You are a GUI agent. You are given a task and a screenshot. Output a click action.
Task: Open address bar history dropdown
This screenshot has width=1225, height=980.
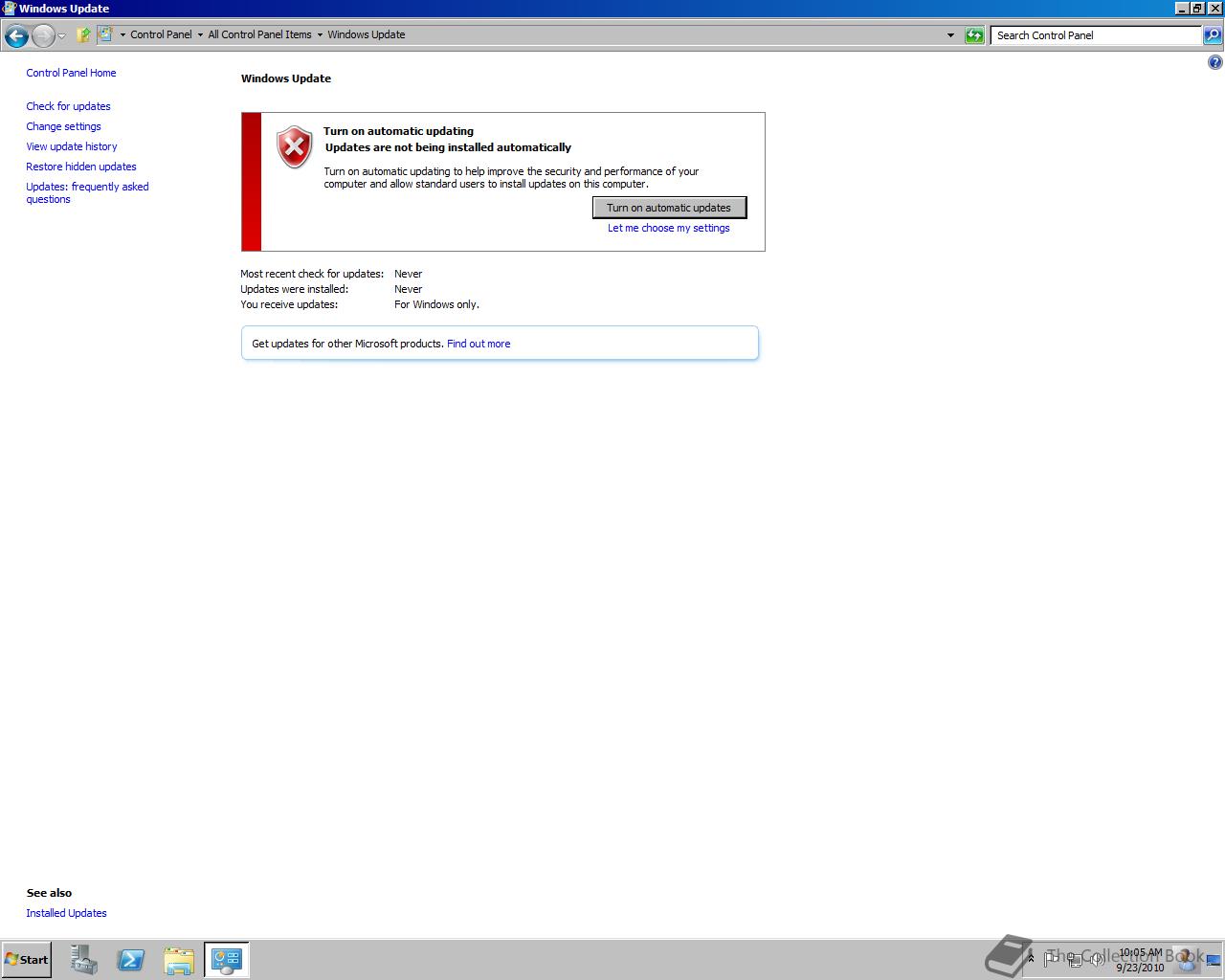pyautogui.click(x=950, y=35)
